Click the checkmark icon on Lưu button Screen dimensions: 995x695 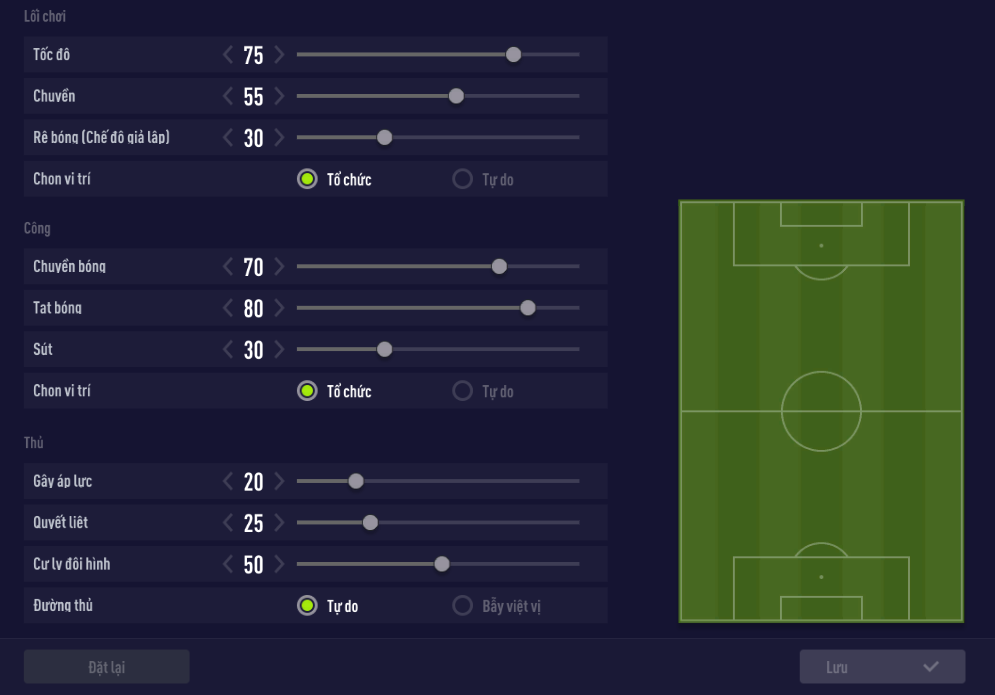pos(931,667)
